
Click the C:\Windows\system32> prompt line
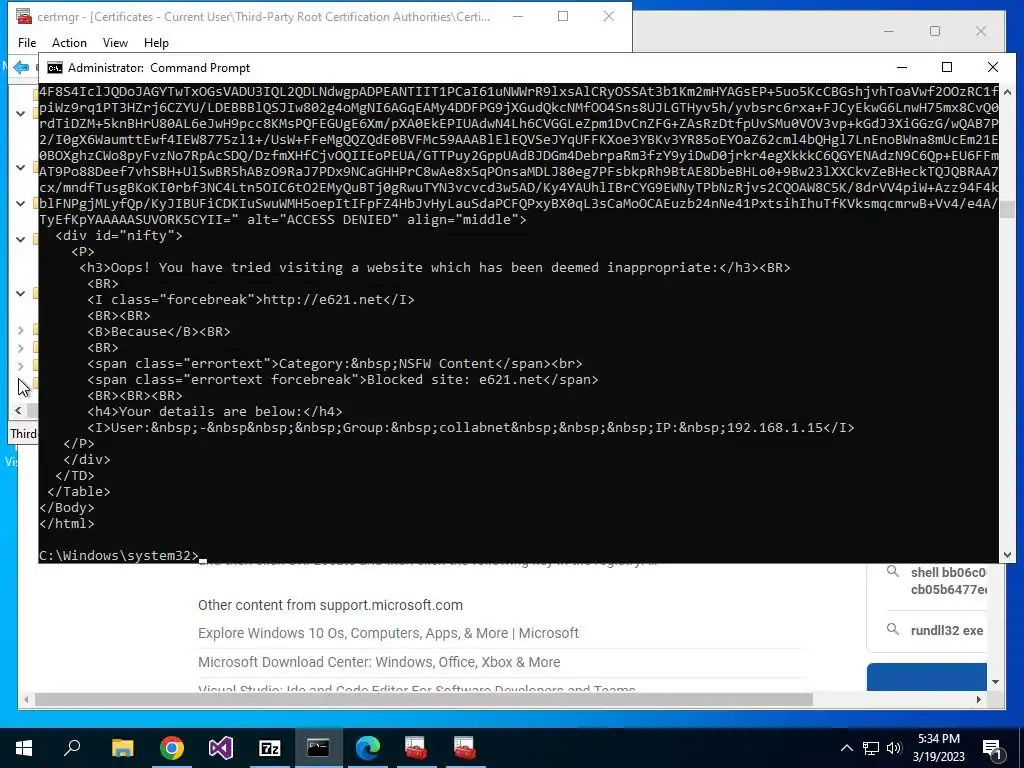click(x=118, y=555)
